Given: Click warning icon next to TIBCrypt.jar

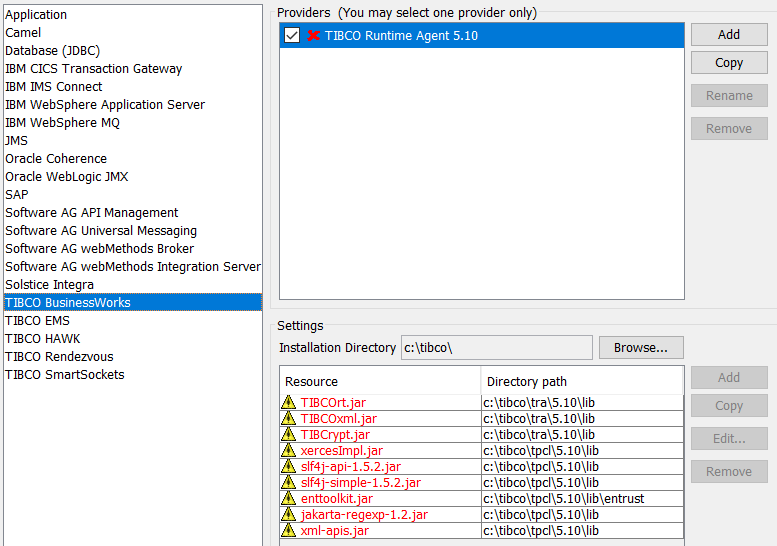Looking at the screenshot, I should coord(288,434).
